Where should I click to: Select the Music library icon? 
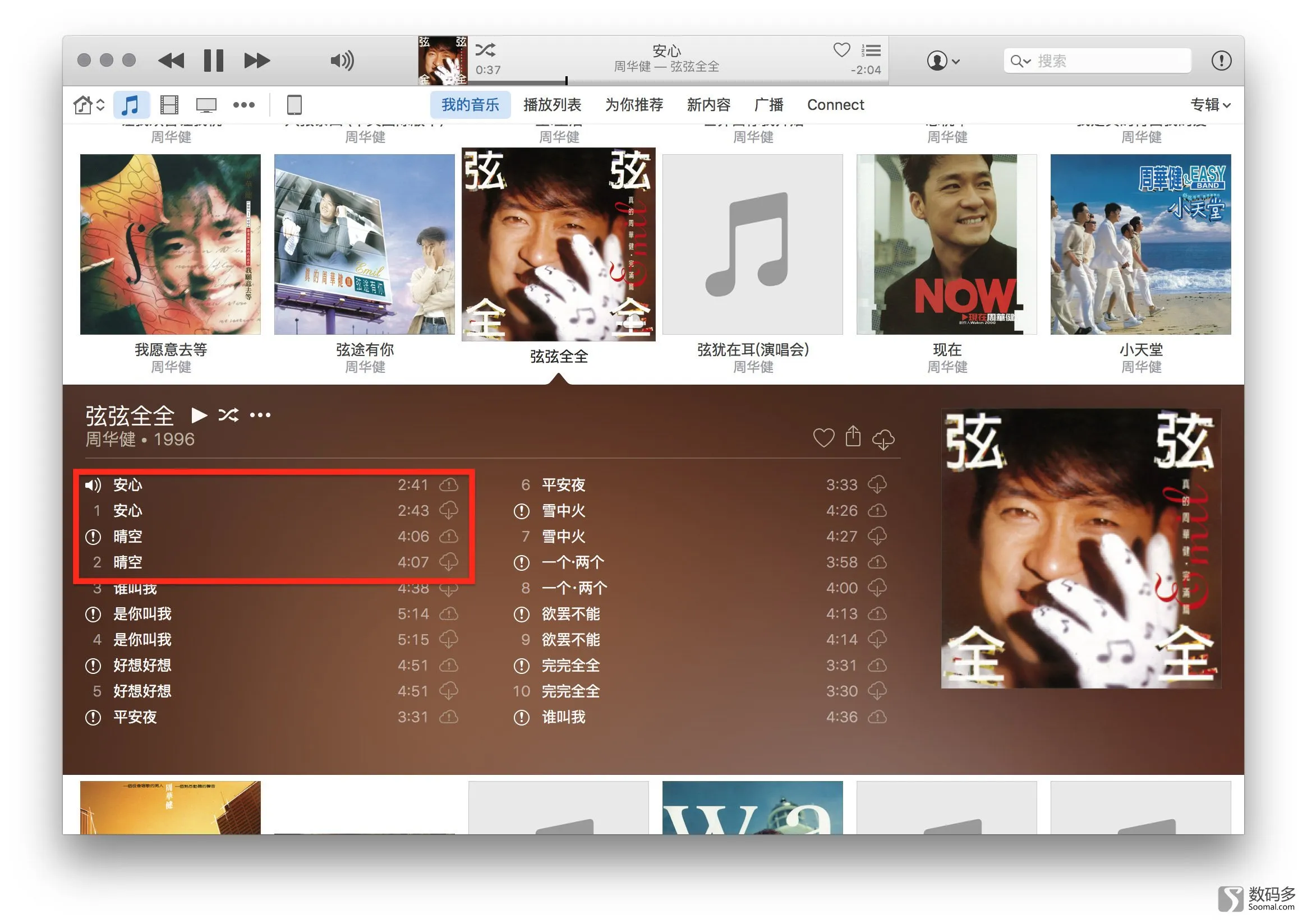[131, 105]
